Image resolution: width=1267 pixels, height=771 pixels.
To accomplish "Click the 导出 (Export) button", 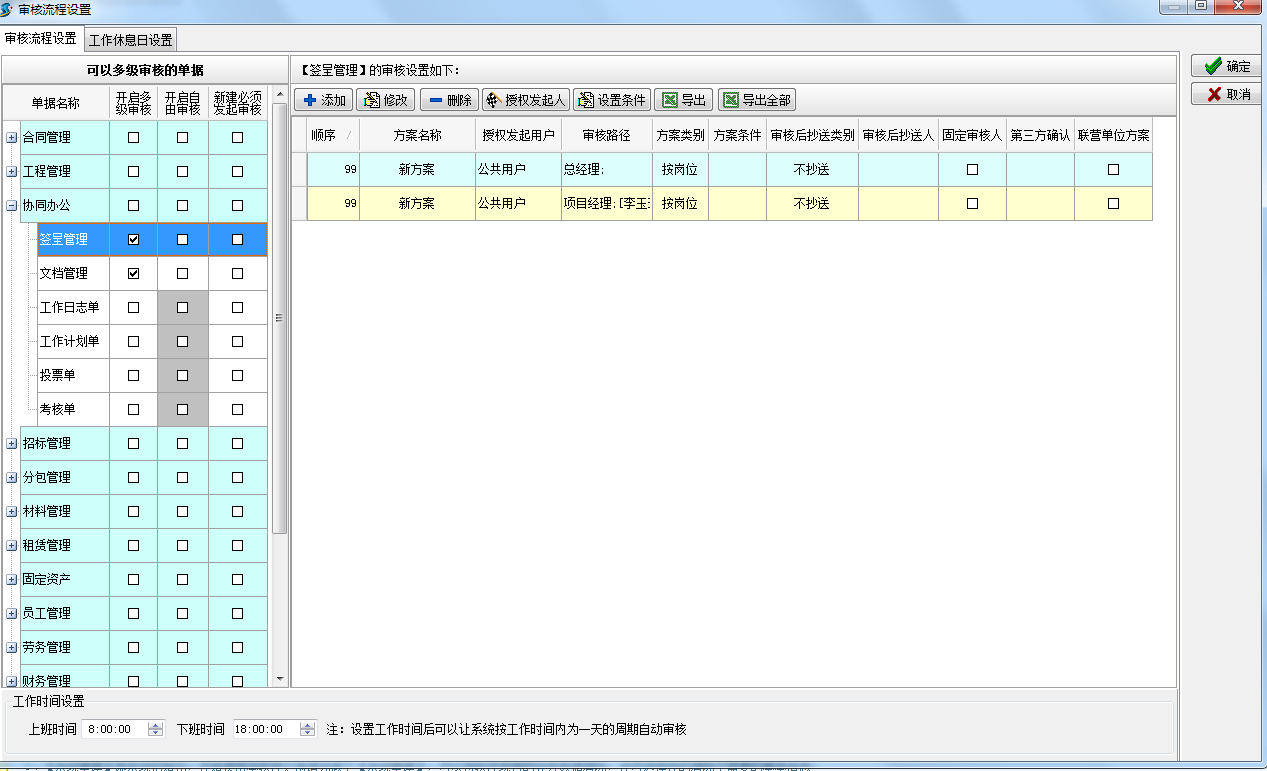I will 683,100.
